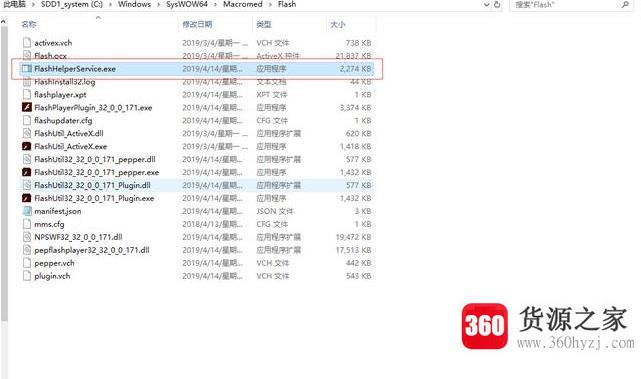Screen dimensions: 641x379
Task: Go to Windows folder breadcrumb
Action: 134,4
